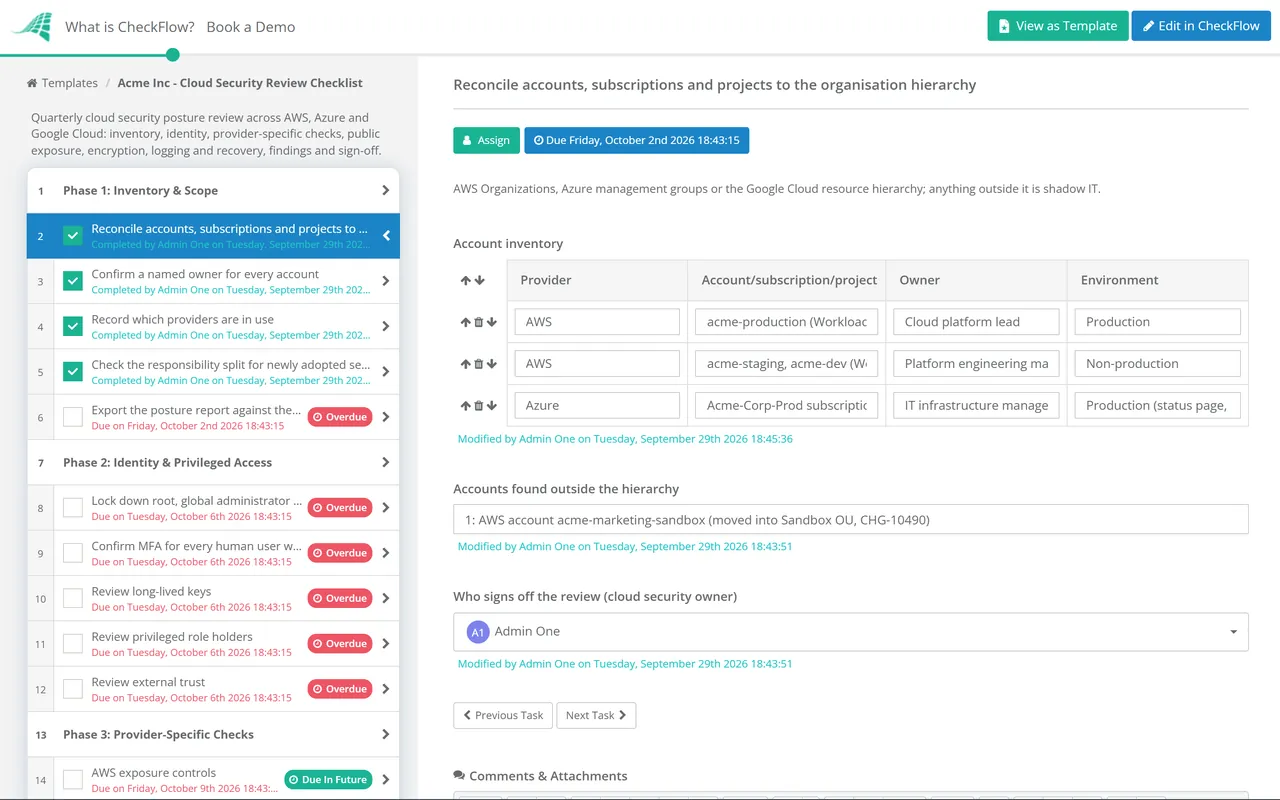Screen dimensions: 1280x800
Task: Click the home icon beside Templates
Action: click(x=32, y=83)
